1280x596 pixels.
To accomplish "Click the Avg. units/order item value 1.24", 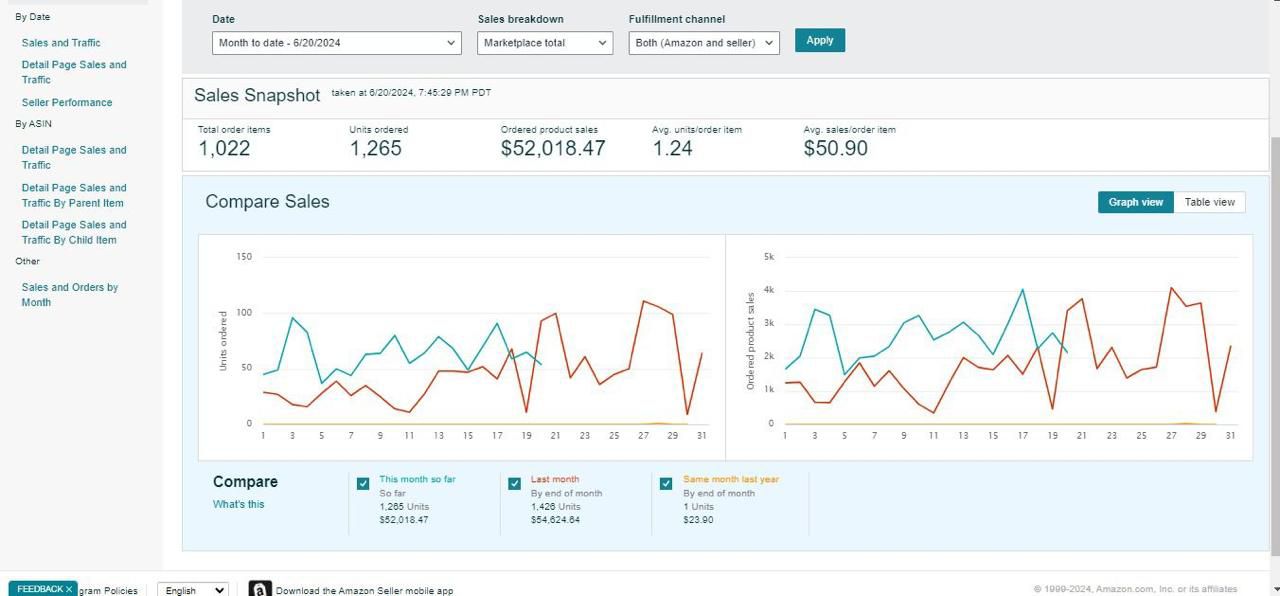I will click(673, 149).
